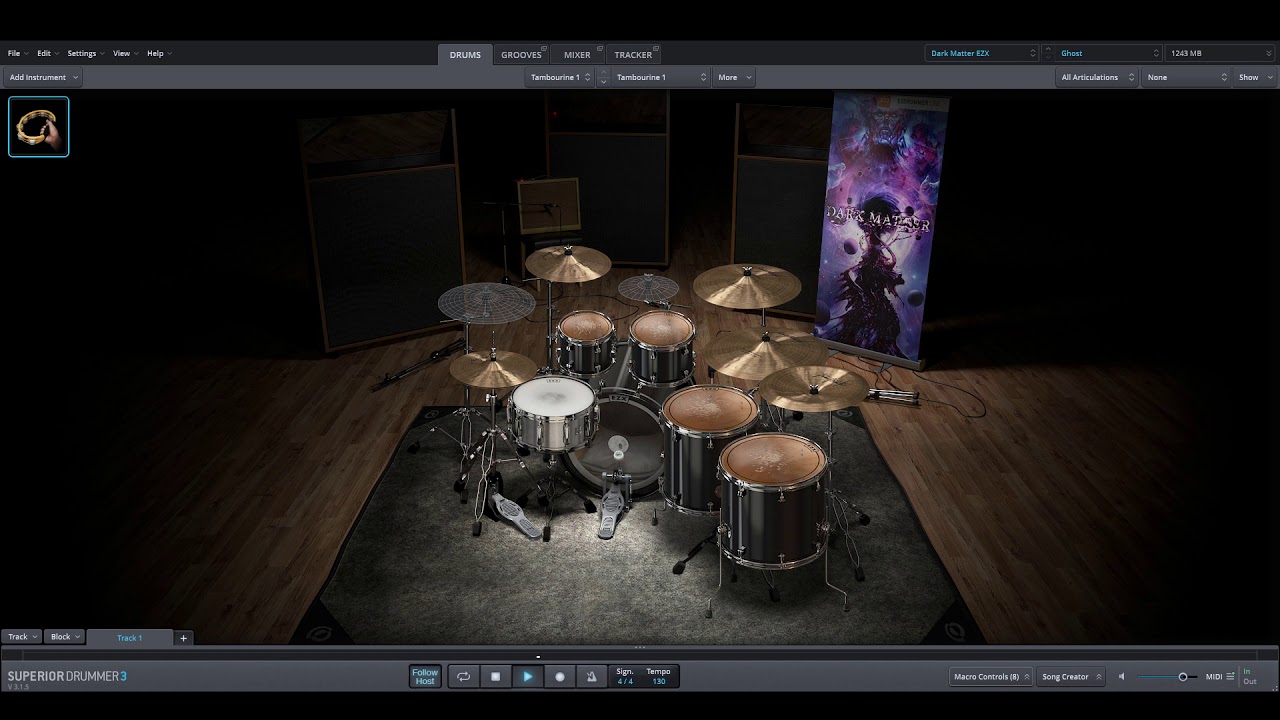
Task: Toggle the metronome icon
Action: tap(591, 677)
